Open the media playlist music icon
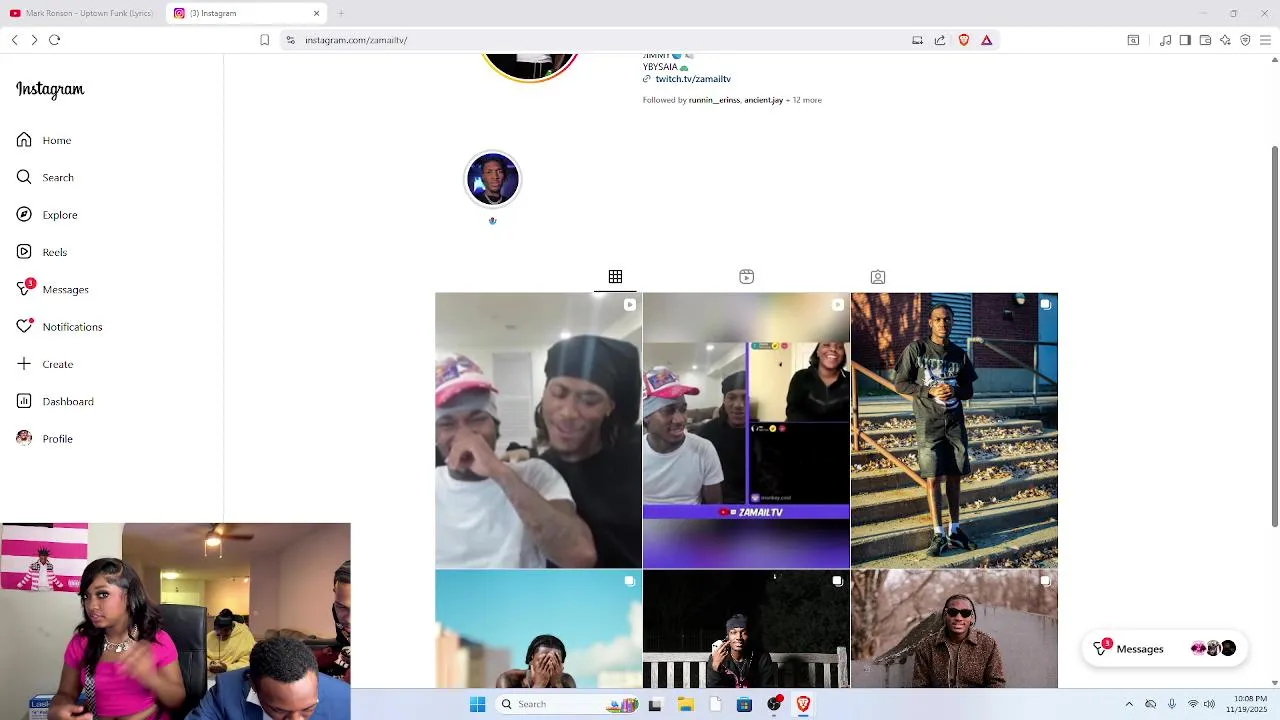1280x720 pixels. tap(1165, 40)
